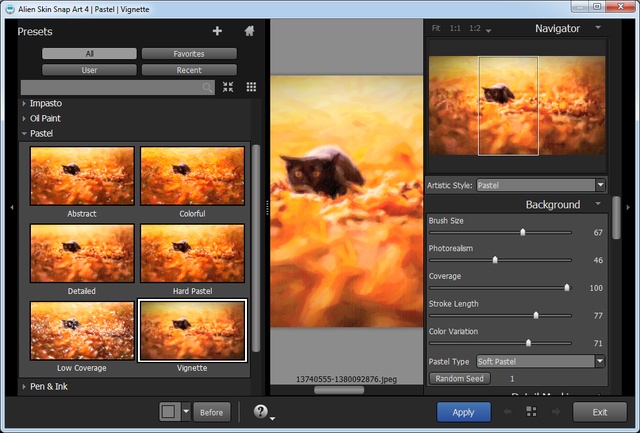The width and height of the screenshot is (640, 433).
Task: Click the preview split square icon
Action: (x=169, y=411)
